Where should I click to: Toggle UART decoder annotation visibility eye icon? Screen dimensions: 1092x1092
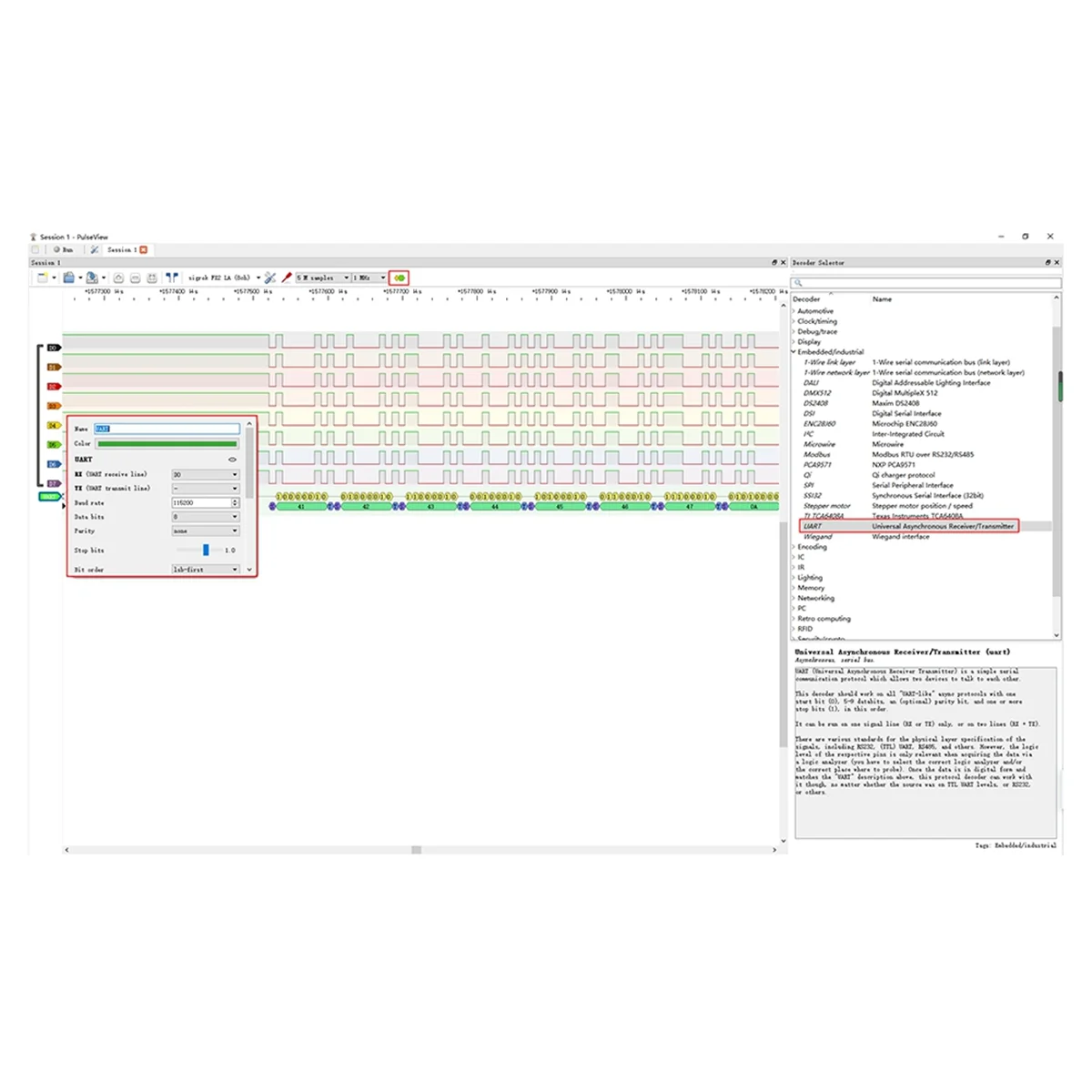click(233, 460)
